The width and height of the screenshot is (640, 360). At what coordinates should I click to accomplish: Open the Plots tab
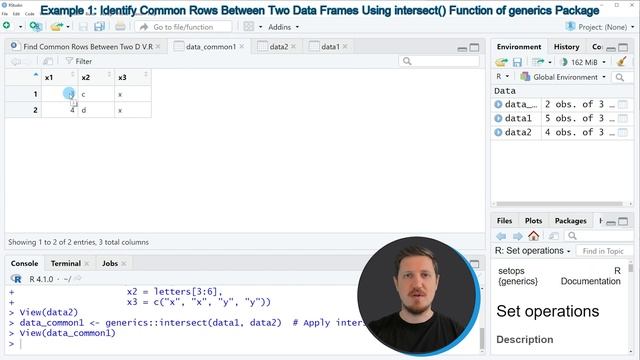point(533,221)
